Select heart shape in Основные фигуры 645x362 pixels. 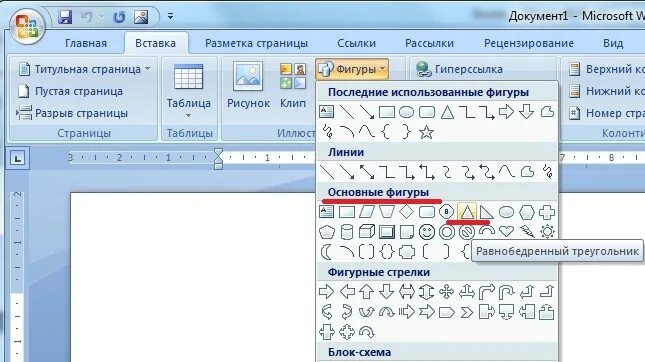point(506,232)
